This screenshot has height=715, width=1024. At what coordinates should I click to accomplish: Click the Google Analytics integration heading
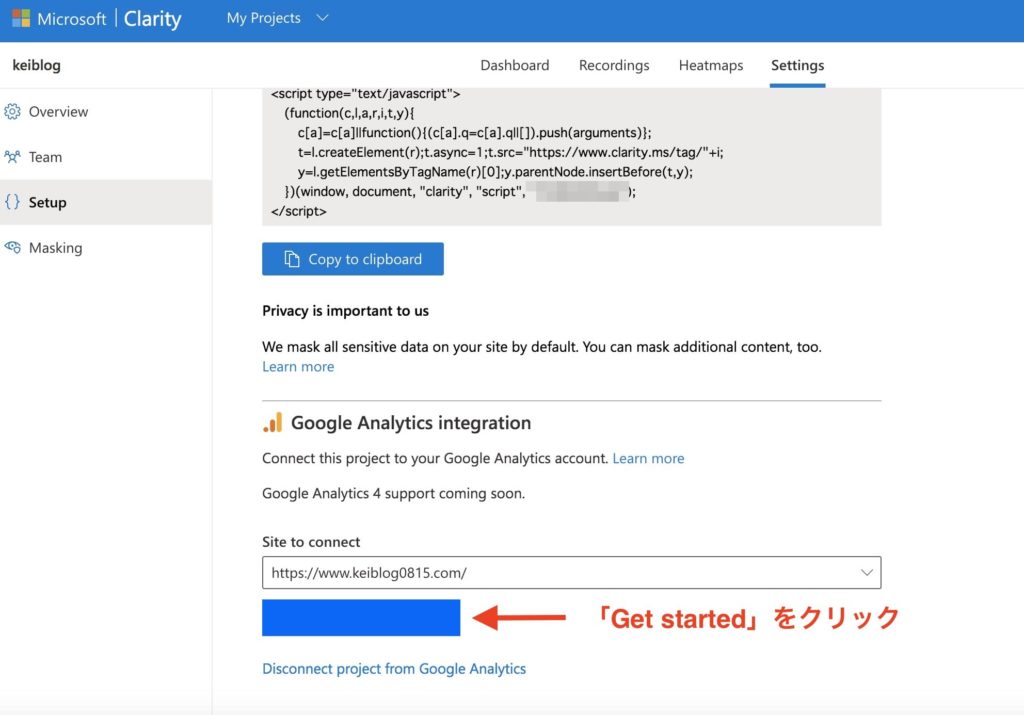coord(411,422)
